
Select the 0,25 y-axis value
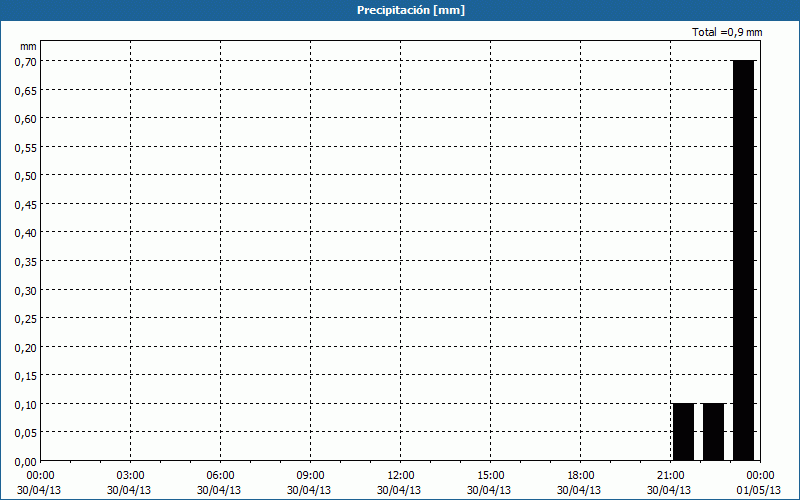(x=26, y=319)
